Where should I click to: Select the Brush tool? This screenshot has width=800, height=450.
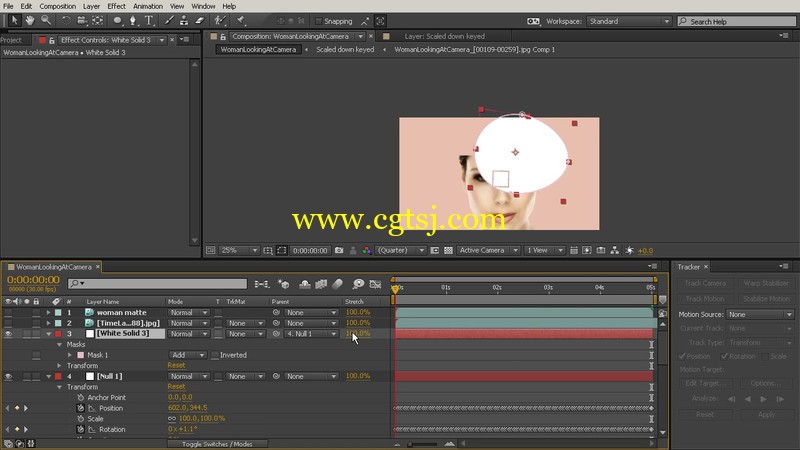coord(169,20)
